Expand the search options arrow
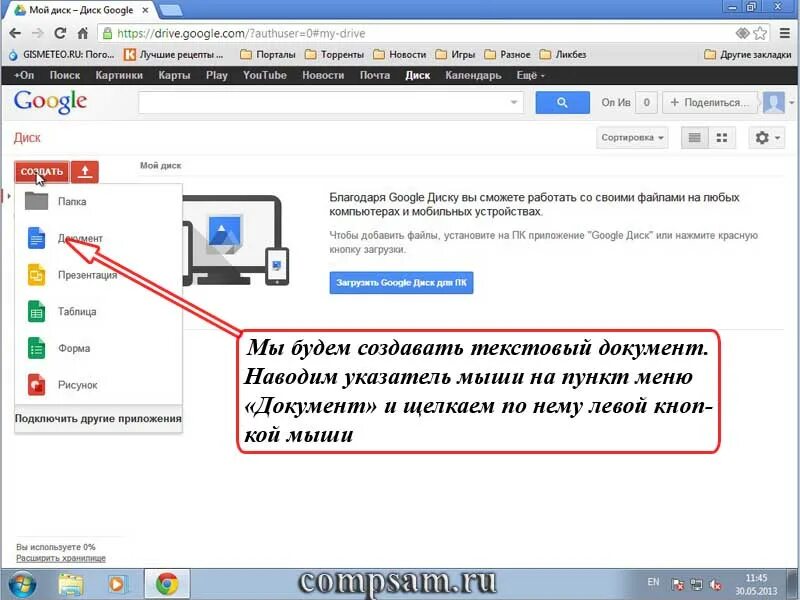This screenshot has height=600, width=800. [514, 103]
